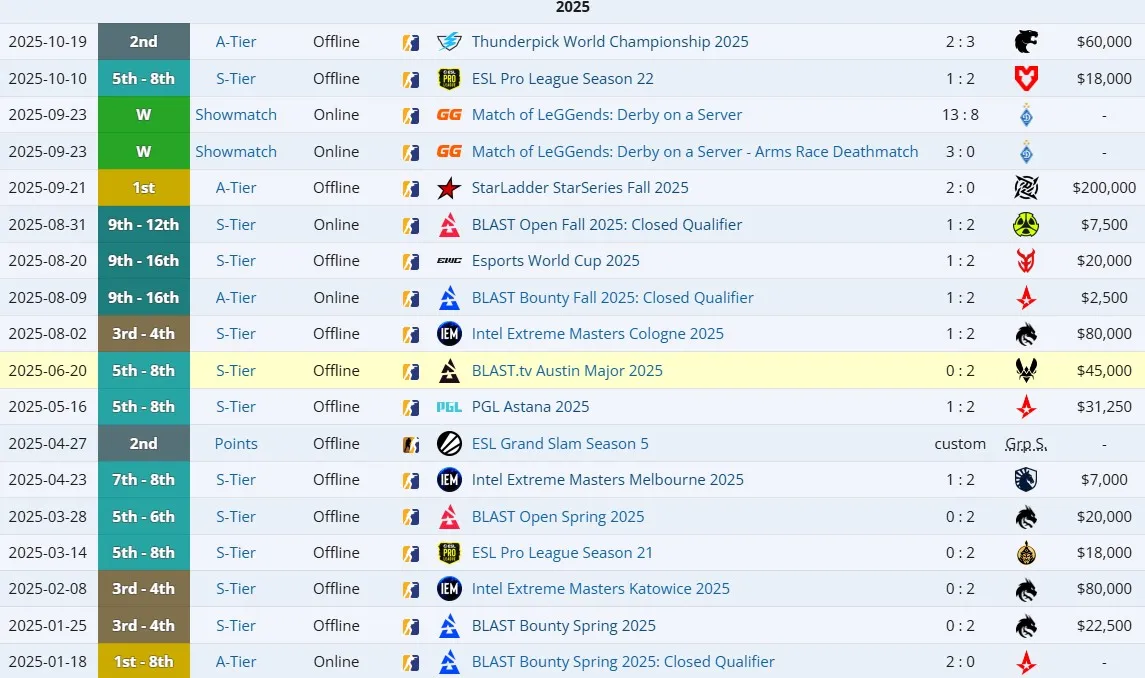Click the date 2025-08-31

[x=47, y=224]
